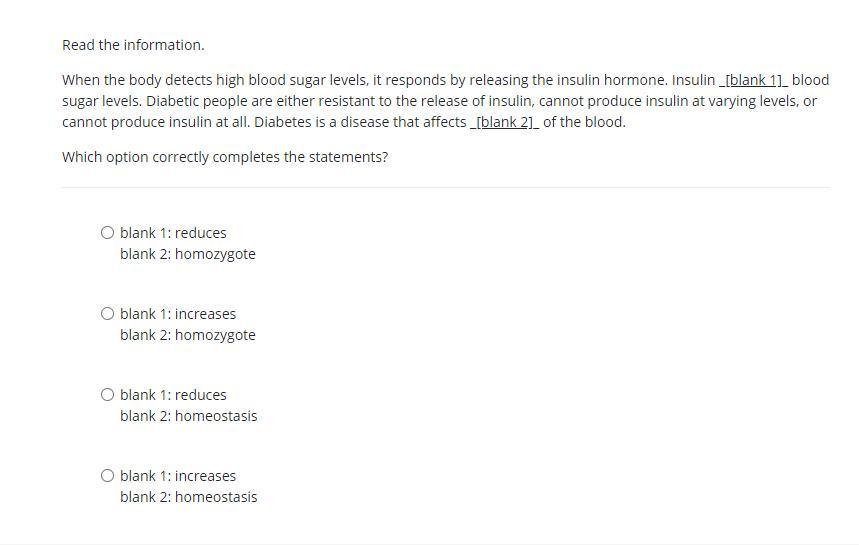Mark the increases and homeostasis radio option

click(107, 476)
